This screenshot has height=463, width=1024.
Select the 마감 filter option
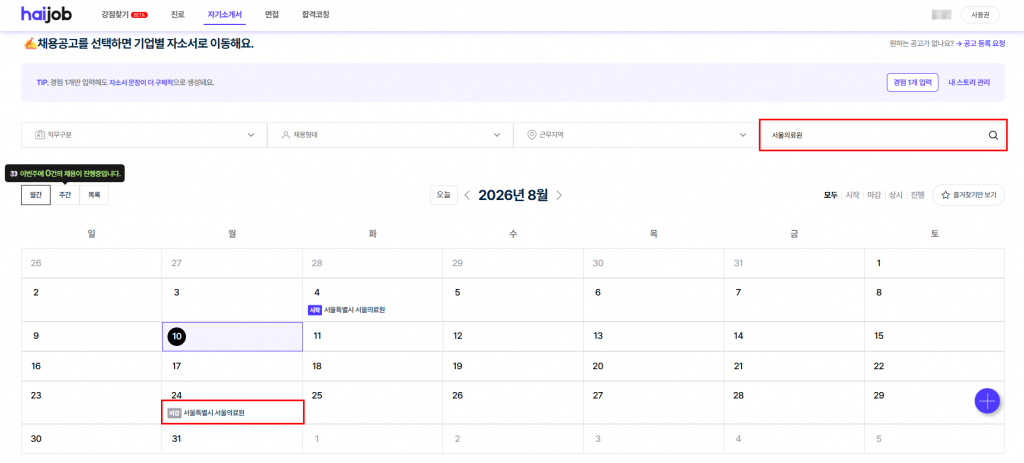click(874, 195)
